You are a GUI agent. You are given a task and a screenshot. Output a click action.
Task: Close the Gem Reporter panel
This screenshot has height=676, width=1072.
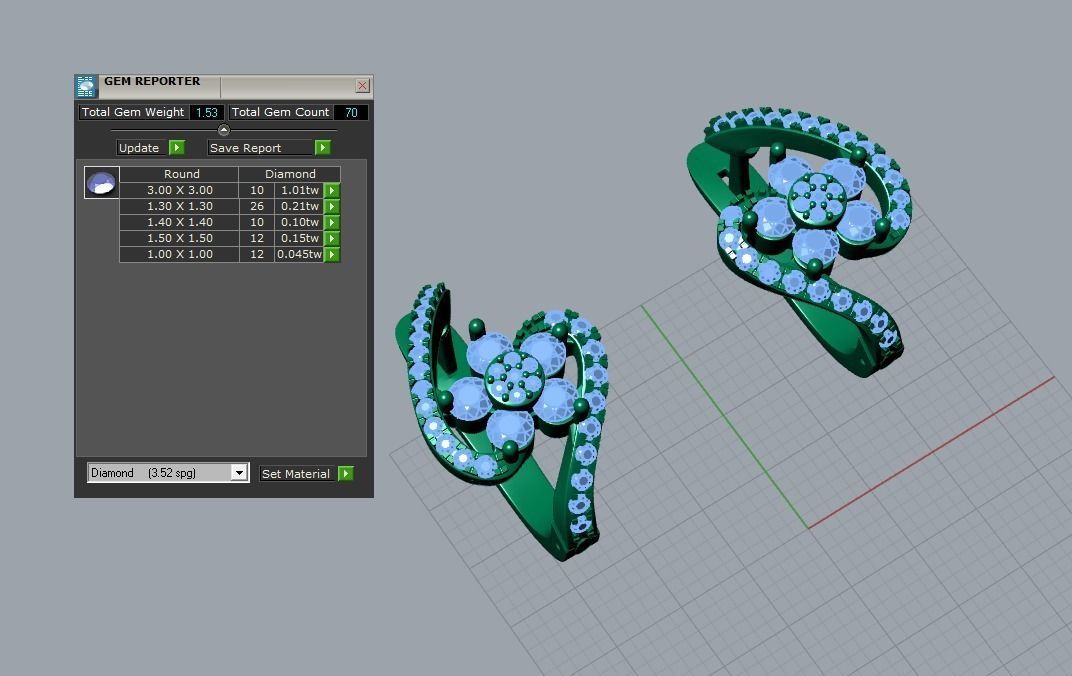point(362,85)
